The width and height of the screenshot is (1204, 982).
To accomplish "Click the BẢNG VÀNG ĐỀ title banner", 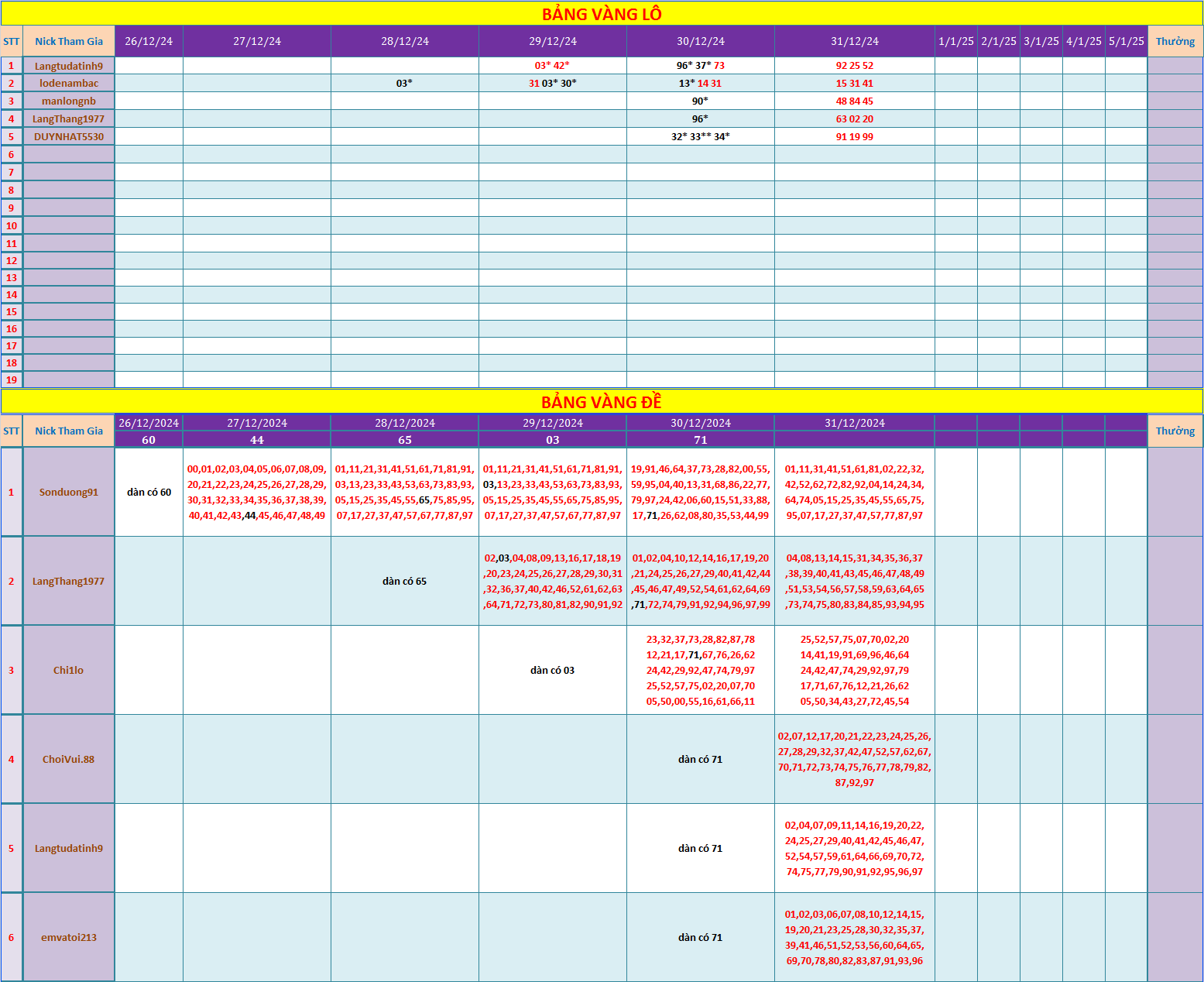I will [602, 402].
